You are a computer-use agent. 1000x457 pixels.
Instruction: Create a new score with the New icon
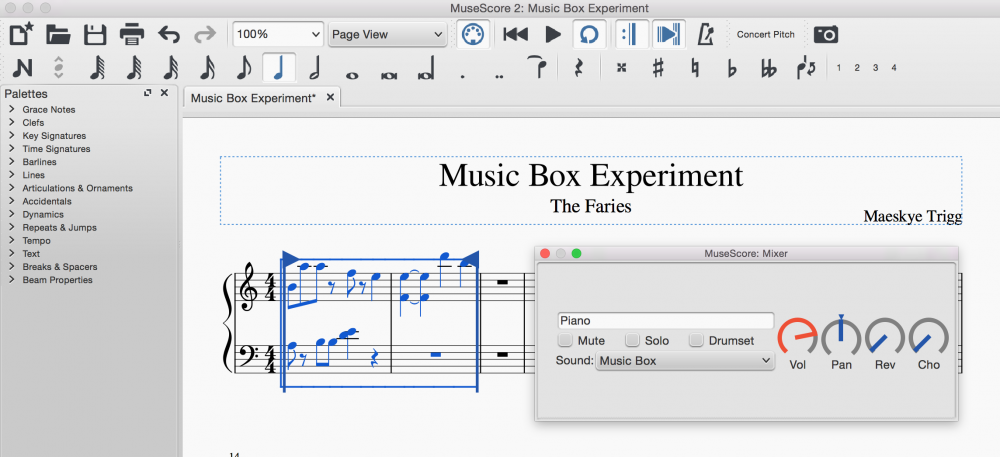coord(22,34)
